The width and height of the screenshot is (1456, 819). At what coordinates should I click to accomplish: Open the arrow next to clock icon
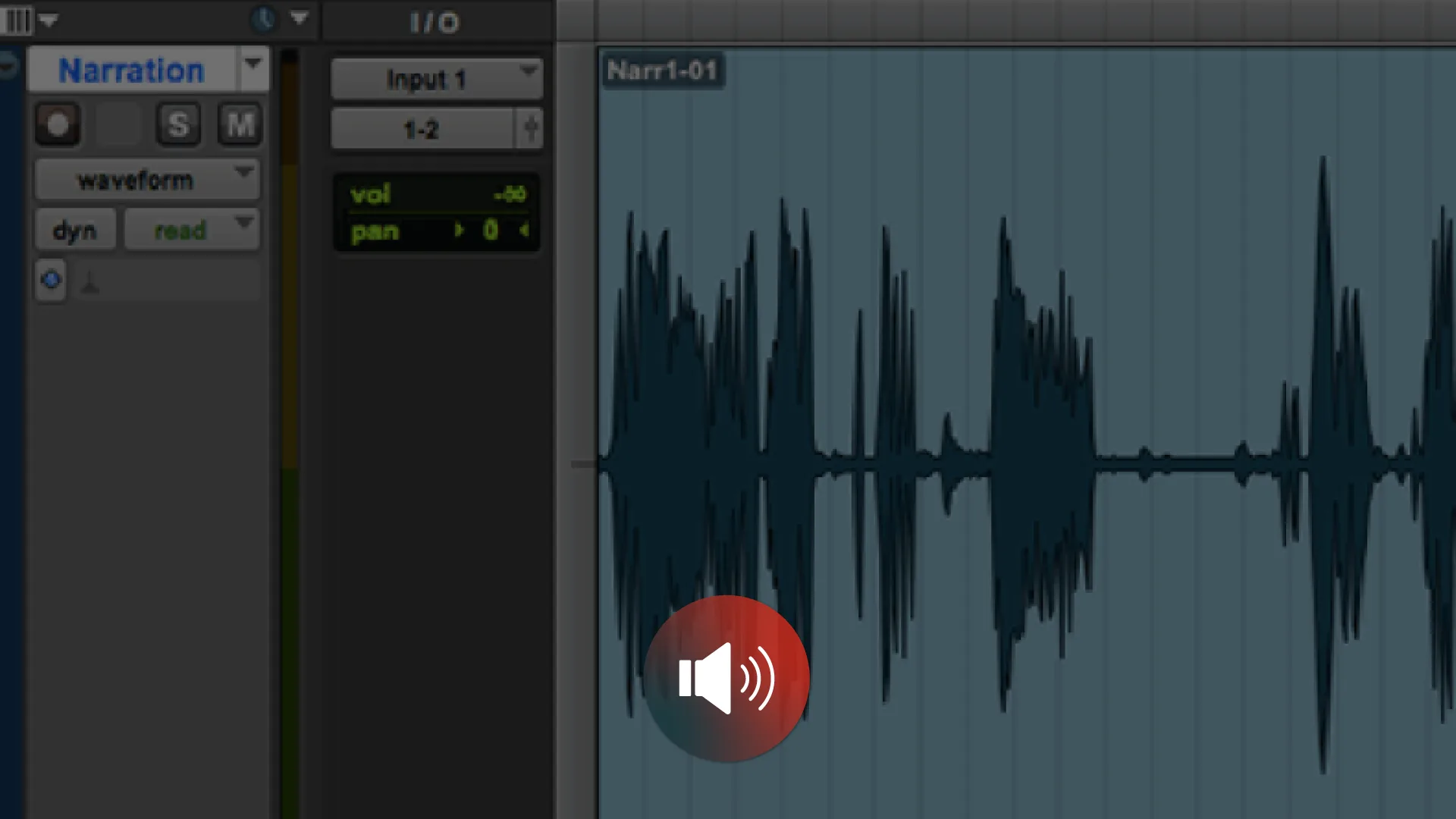coord(300,17)
